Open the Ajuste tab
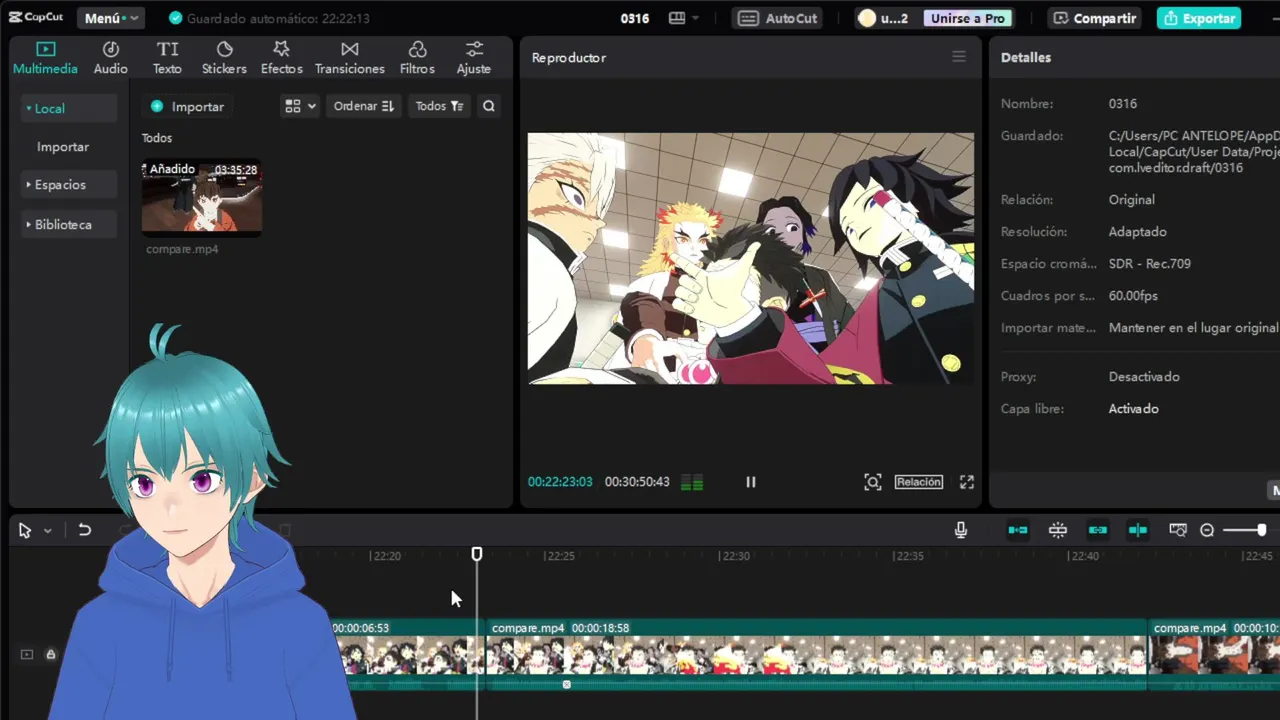 (x=474, y=58)
